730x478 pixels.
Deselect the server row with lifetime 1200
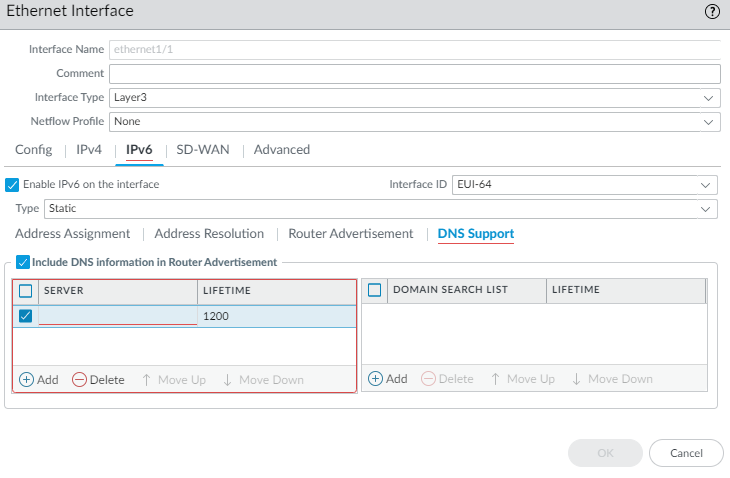(26, 316)
